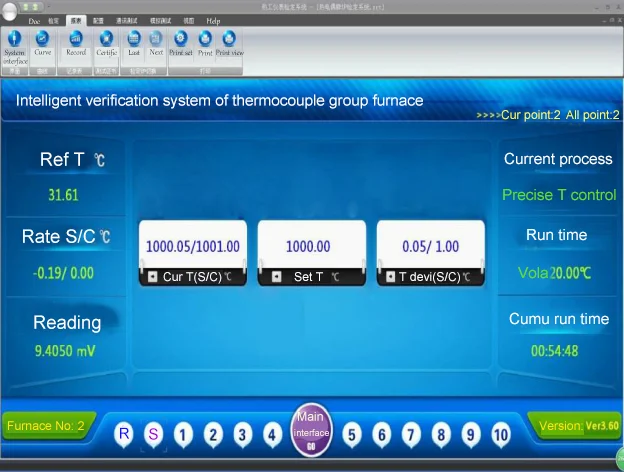Select the R reference channel marker
The height and width of the screenshot is (472, 624).
point(124,434)
